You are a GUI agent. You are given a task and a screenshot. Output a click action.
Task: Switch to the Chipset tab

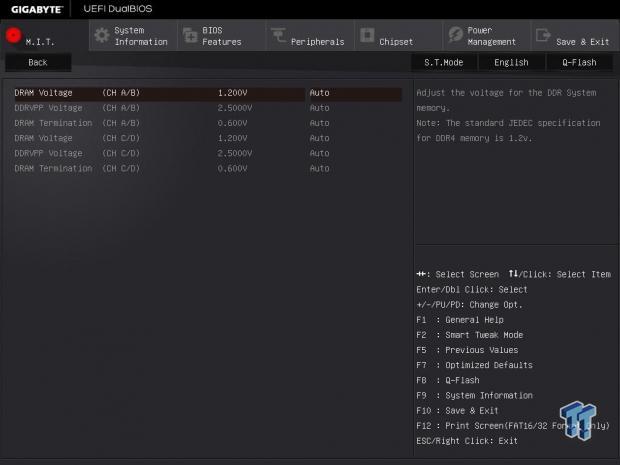point(396,42)
